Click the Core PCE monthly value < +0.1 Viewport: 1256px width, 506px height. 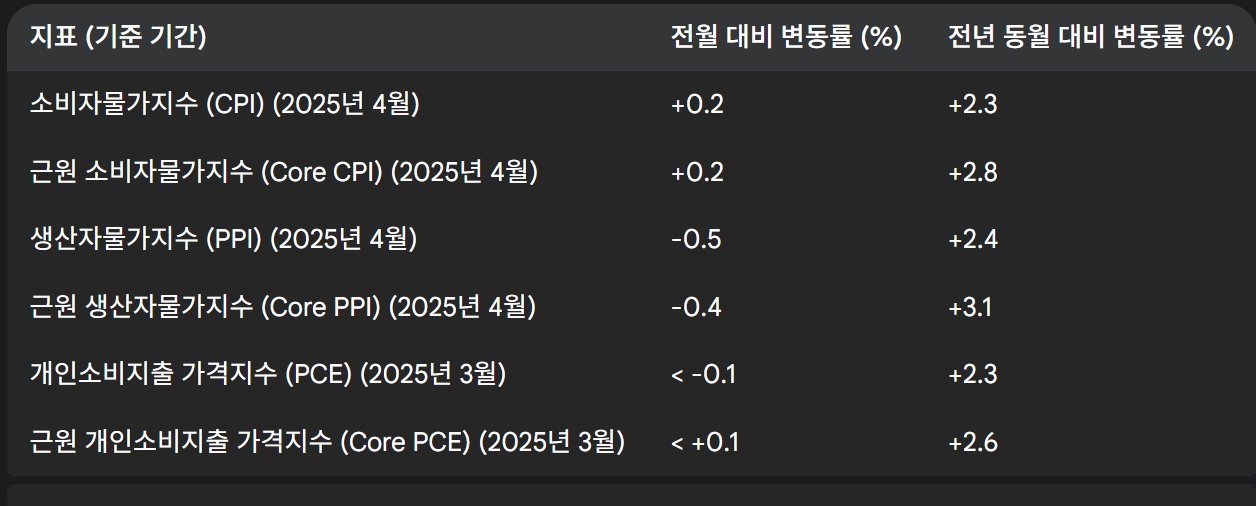pyautogui.click(x=705, y=442)
